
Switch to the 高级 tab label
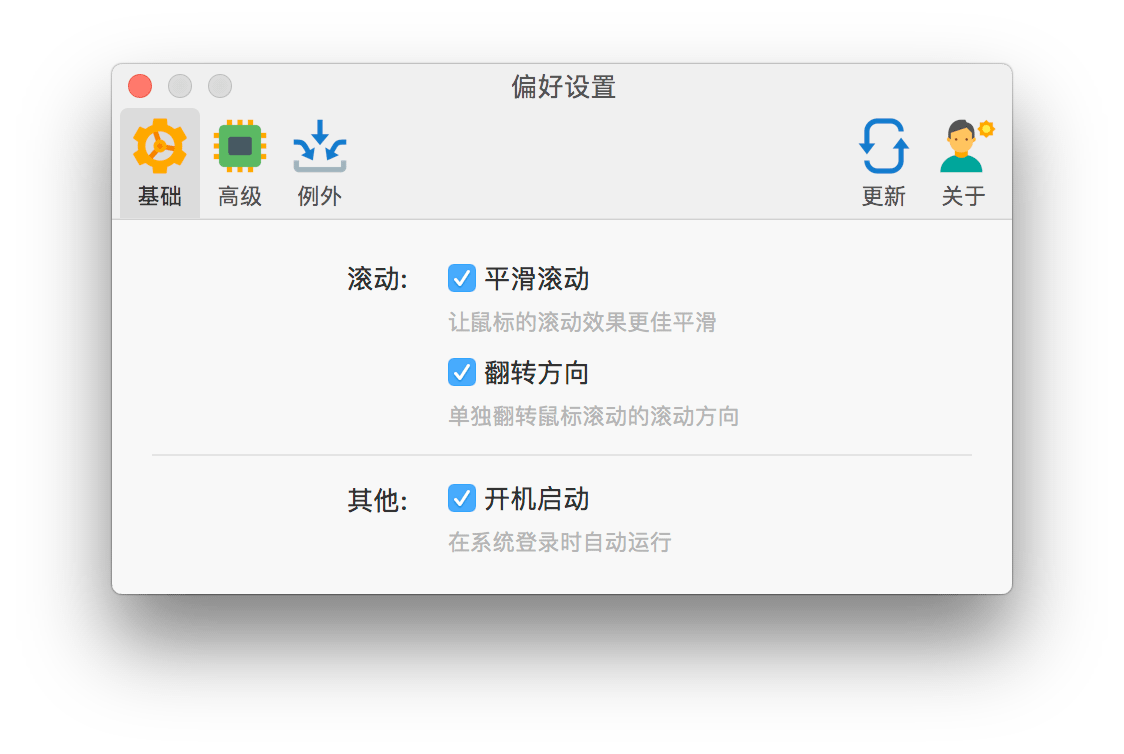pyautogui.click(x=240, y=196)
